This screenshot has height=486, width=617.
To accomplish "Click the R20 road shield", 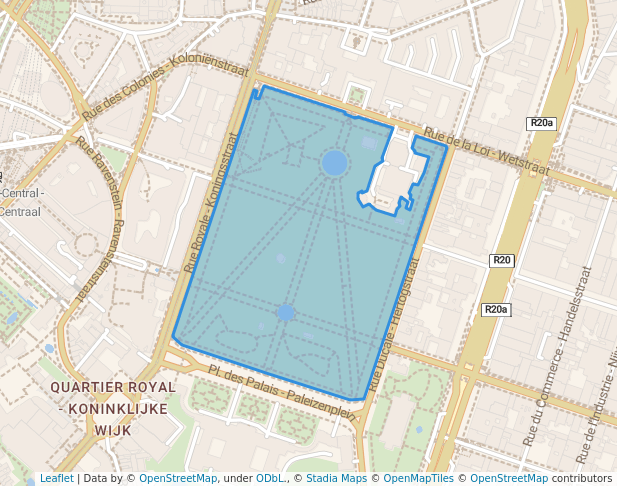I will pyautogui.click(x=502, y=260).
